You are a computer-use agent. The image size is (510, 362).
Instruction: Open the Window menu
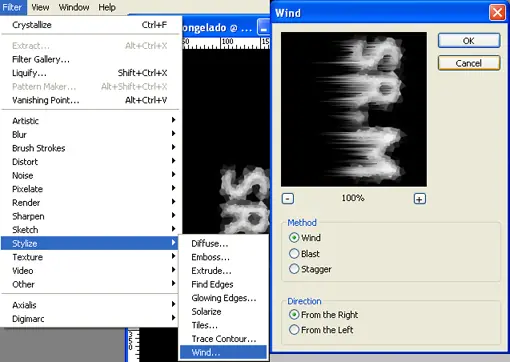click(x=74, y=7)
